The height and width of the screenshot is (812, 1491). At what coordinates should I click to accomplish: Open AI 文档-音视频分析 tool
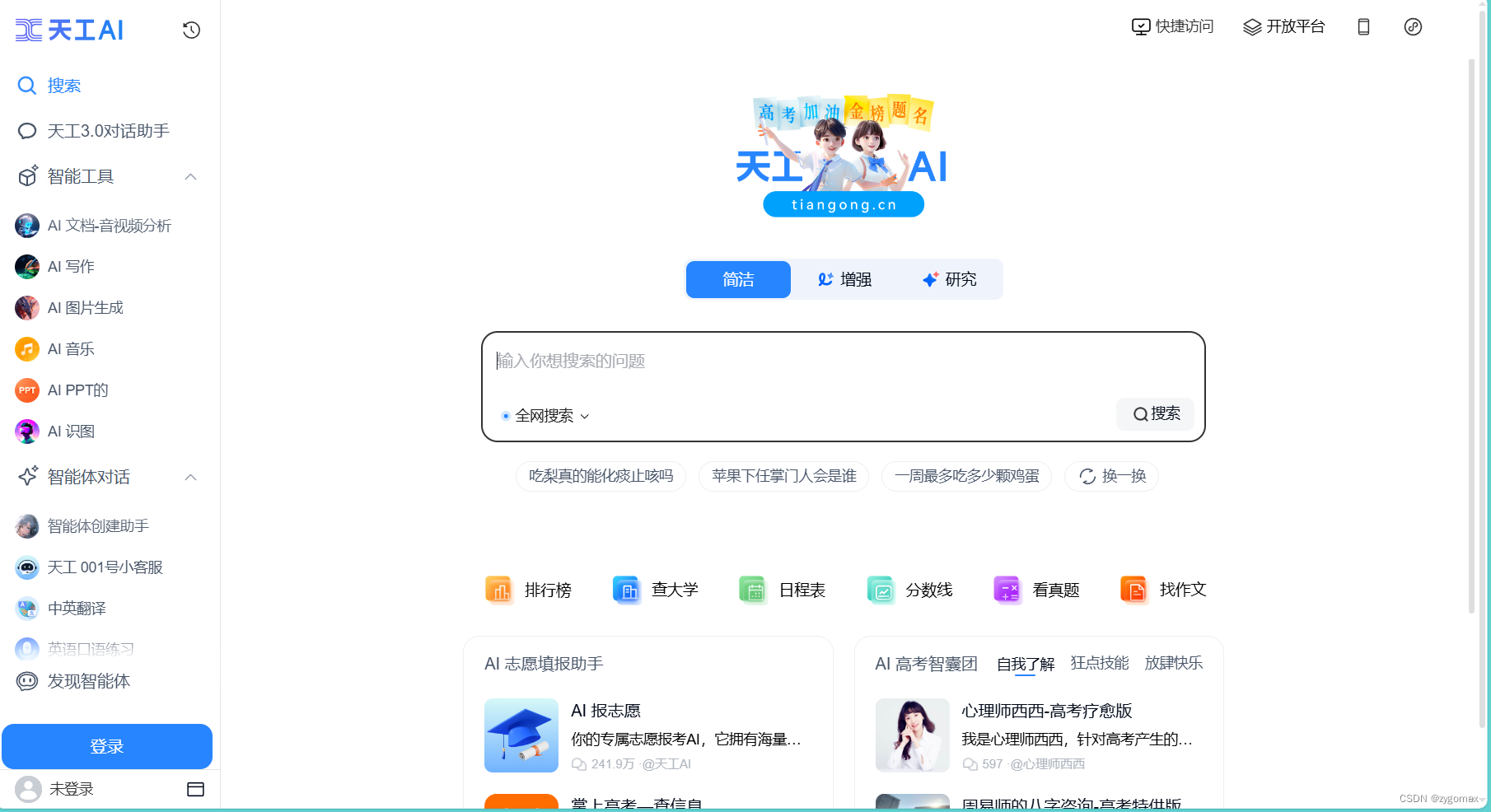coord(94,226)
